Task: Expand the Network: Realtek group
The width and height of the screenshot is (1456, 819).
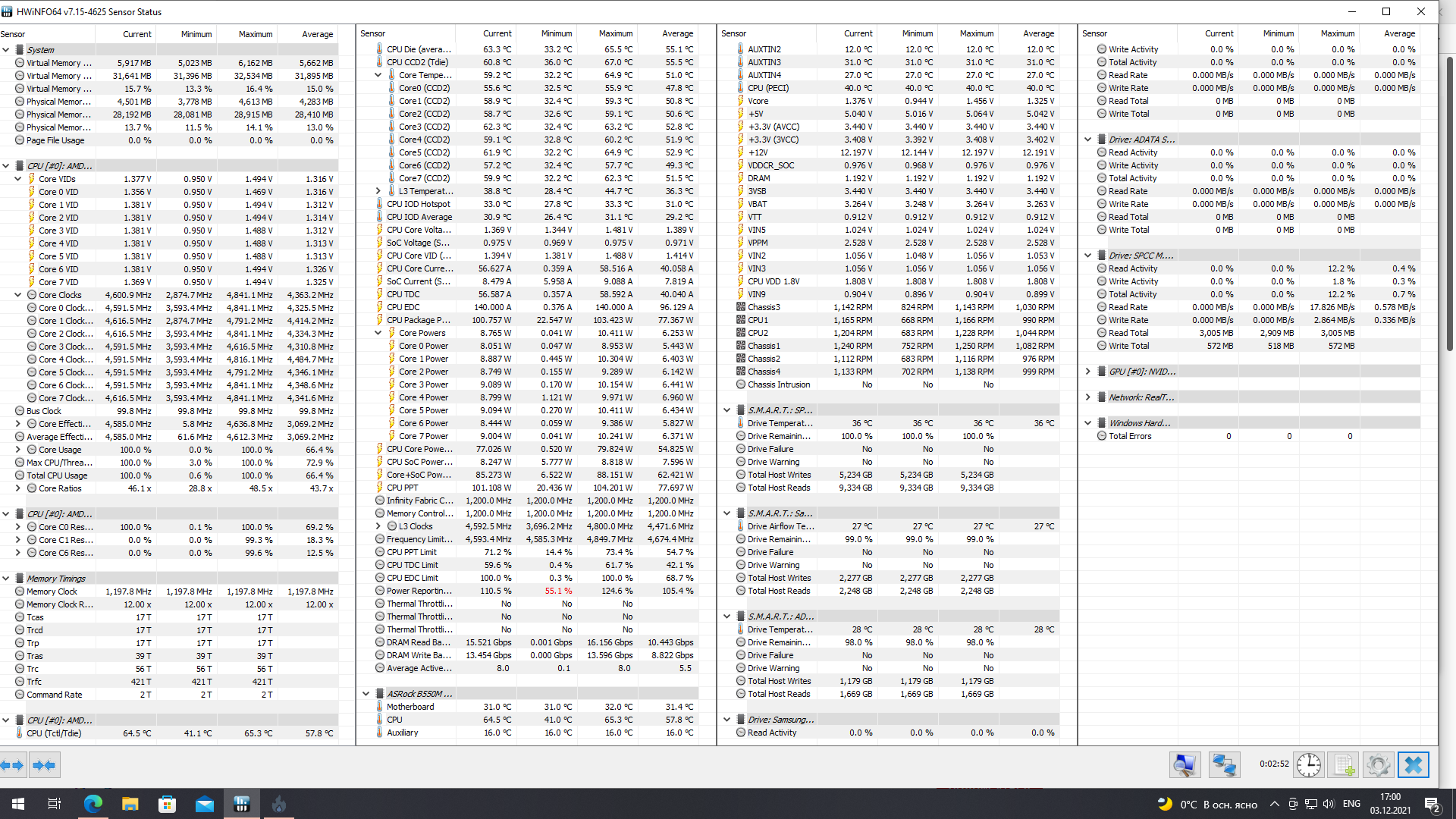Action: 1088,397
